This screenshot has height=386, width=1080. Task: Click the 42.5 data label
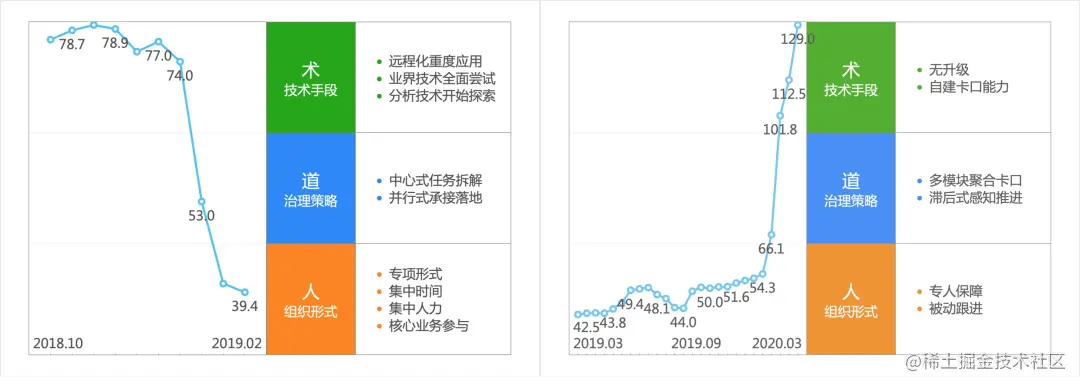tap(586, 327)
